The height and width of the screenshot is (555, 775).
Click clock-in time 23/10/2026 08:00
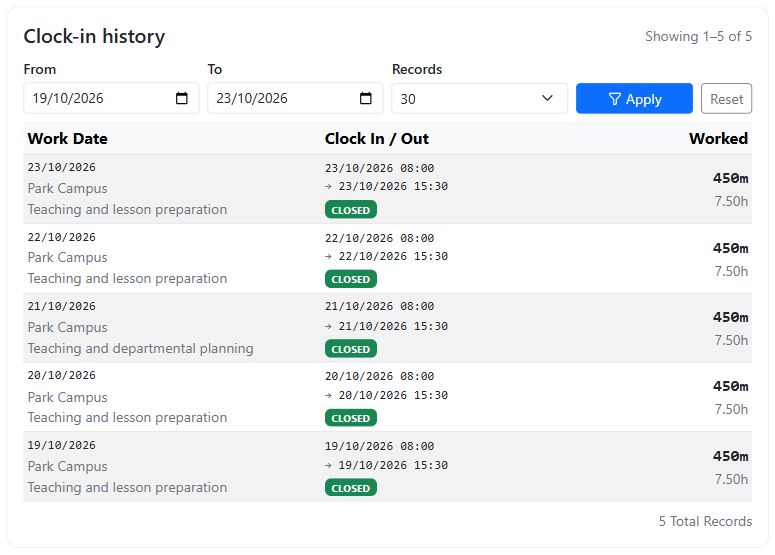coord(380,168)
